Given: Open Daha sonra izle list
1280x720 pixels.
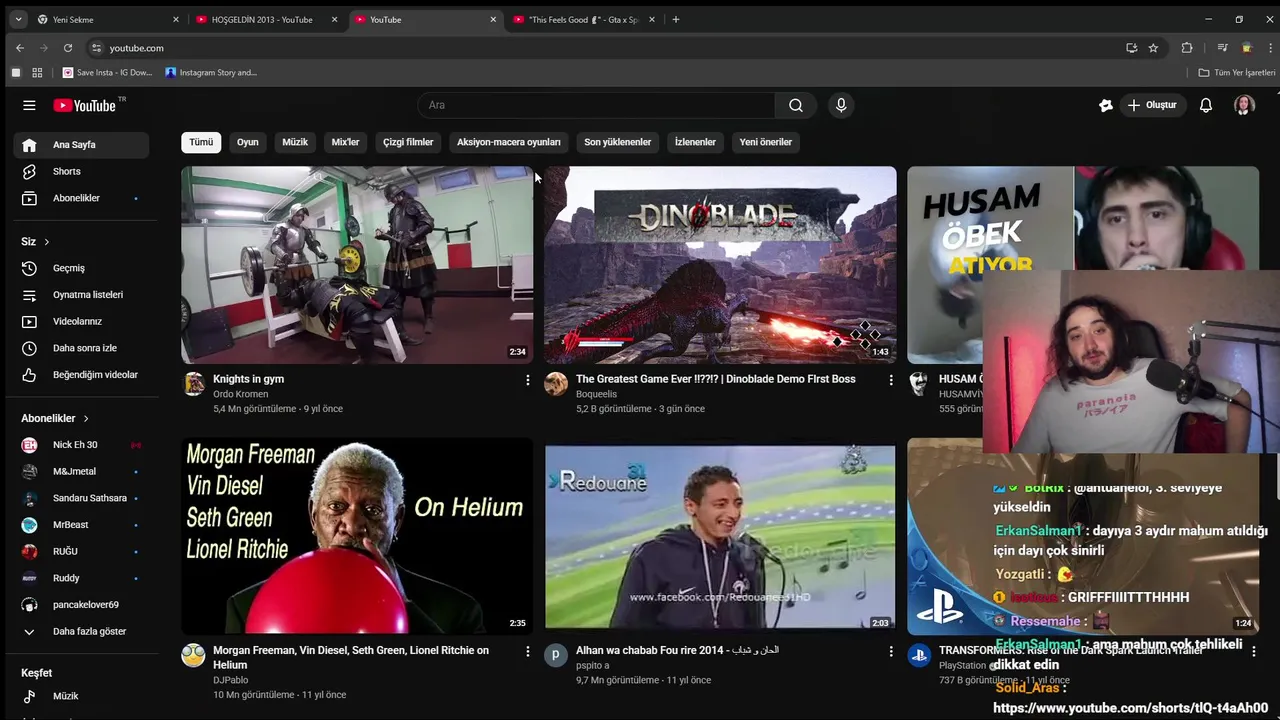Looking at the screenshot, I should [x=81, y=348].
